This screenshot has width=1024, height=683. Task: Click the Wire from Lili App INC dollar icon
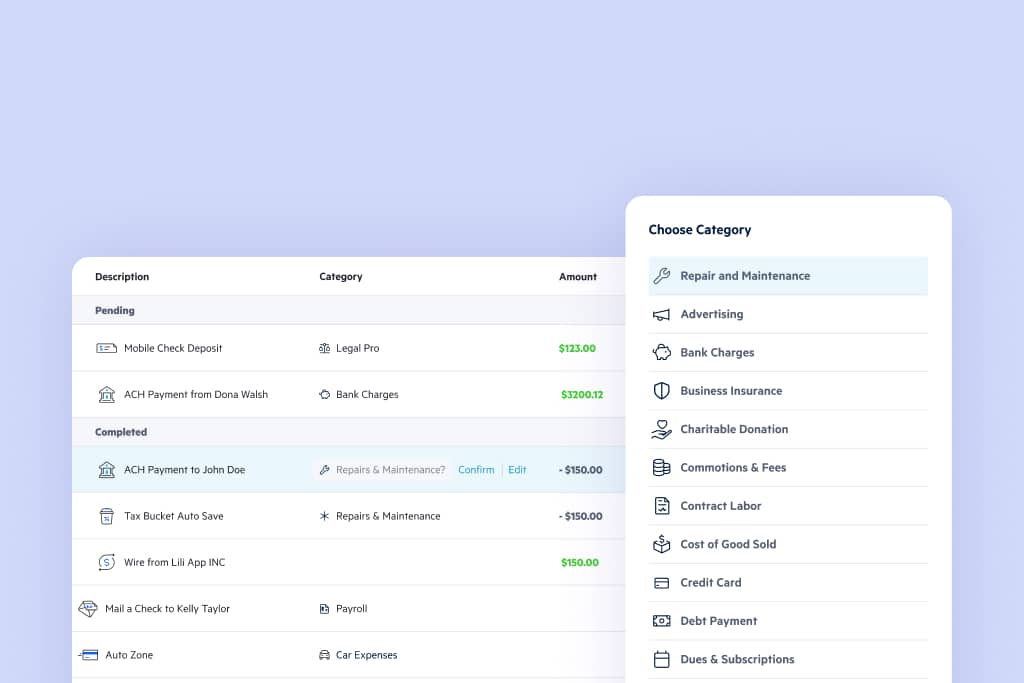point(107,562)
